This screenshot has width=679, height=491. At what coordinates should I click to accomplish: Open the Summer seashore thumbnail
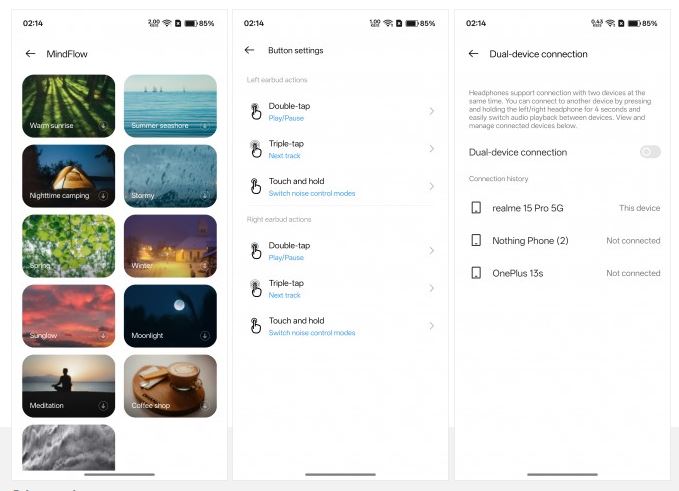click(170, 106)
